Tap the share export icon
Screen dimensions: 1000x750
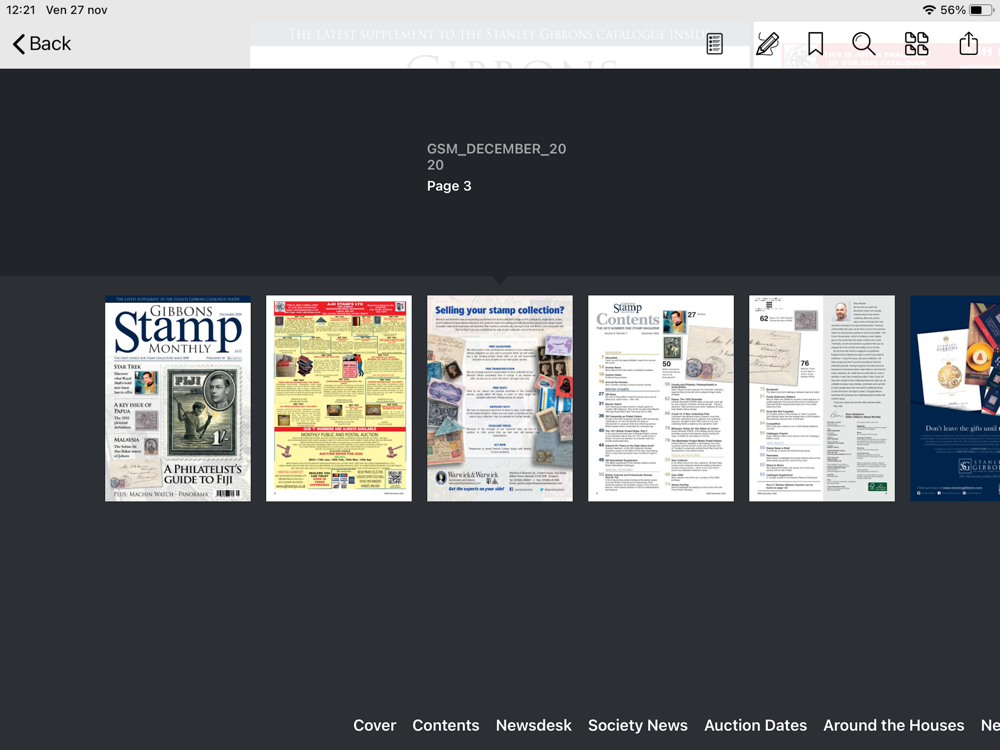pos(968,43)
